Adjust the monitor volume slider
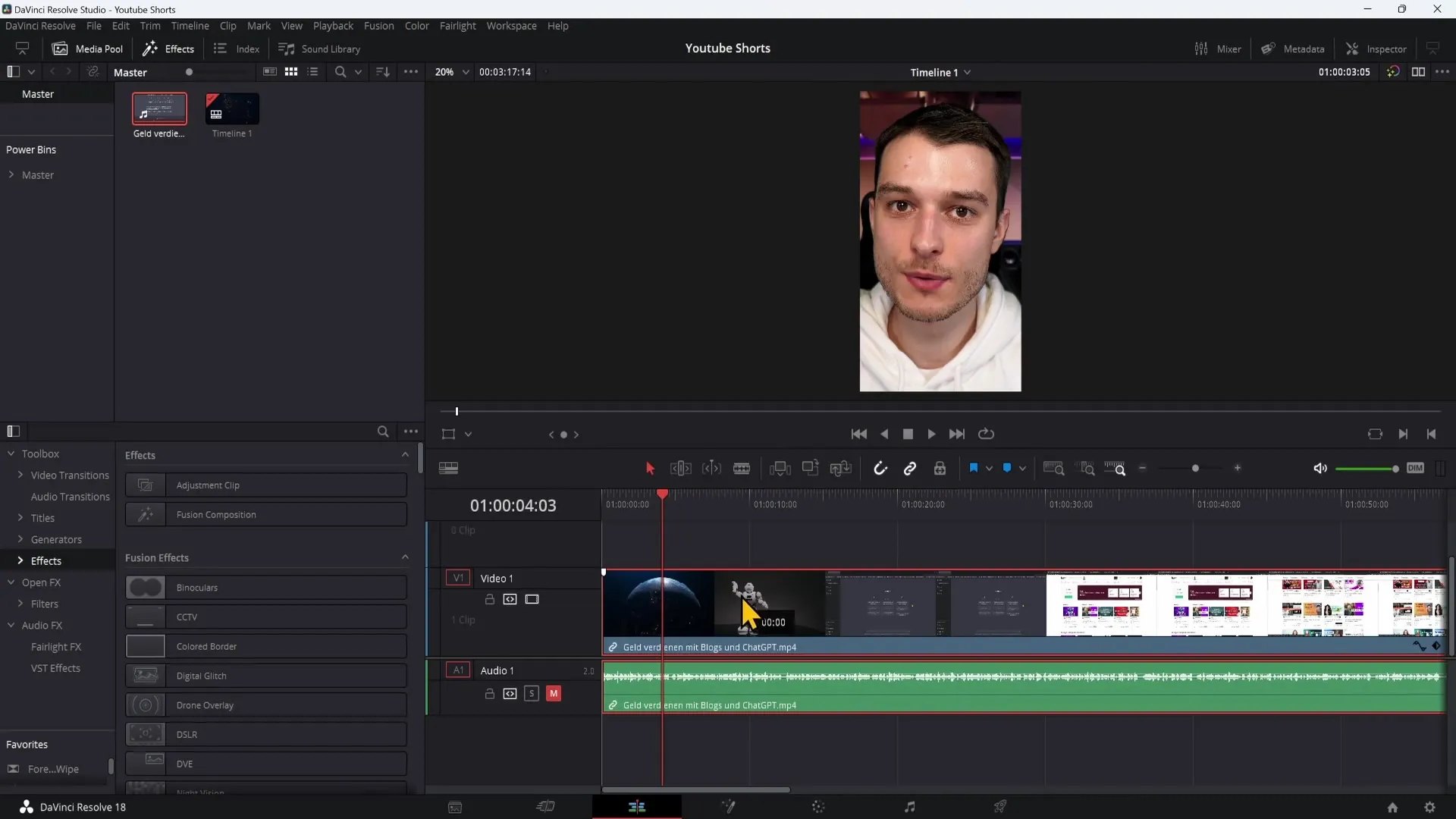Image resolution: width=1456 pixels, height=819 pixels. coord(1367,469)
